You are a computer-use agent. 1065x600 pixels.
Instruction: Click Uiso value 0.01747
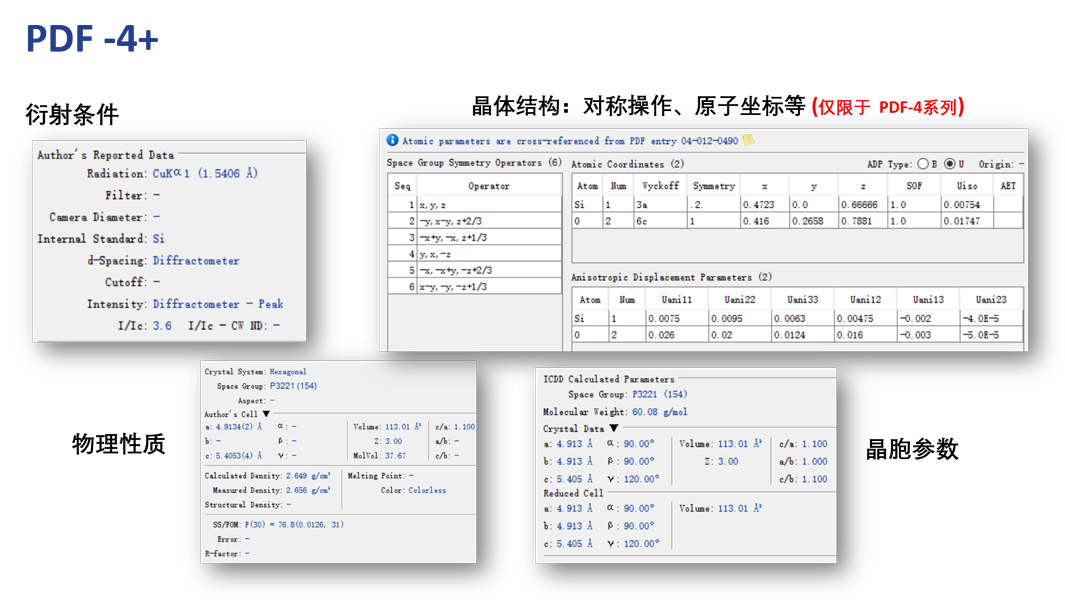967,221
